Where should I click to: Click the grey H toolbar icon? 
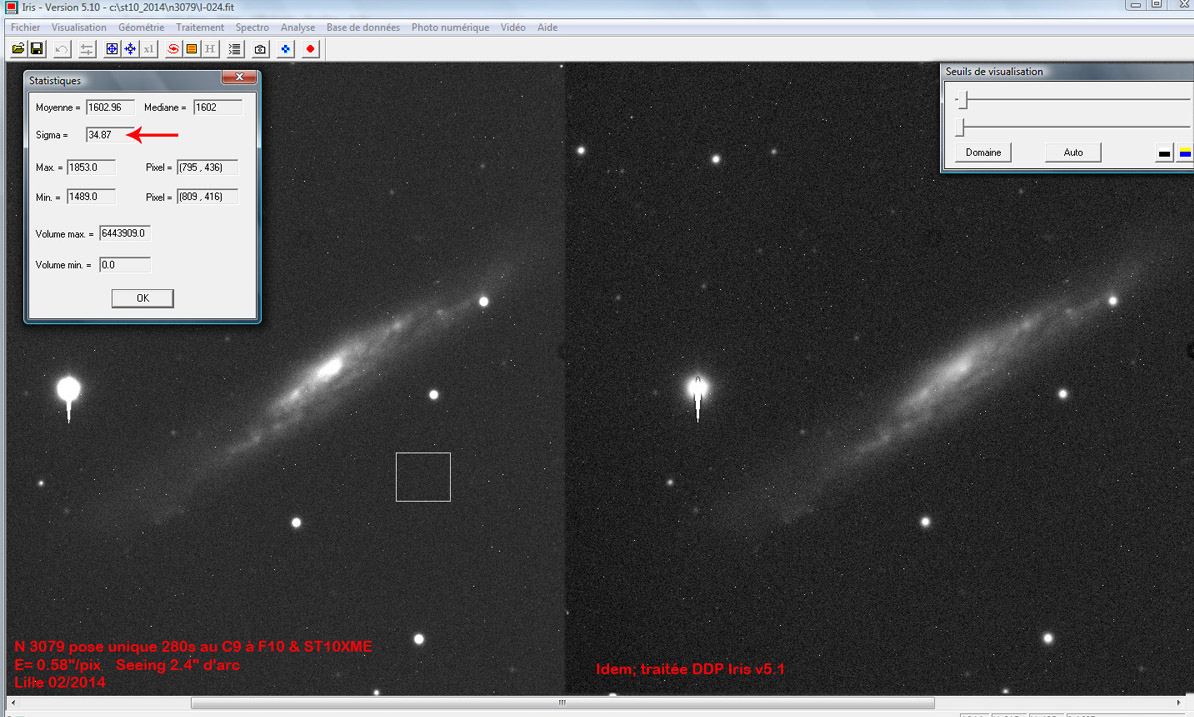210,49
